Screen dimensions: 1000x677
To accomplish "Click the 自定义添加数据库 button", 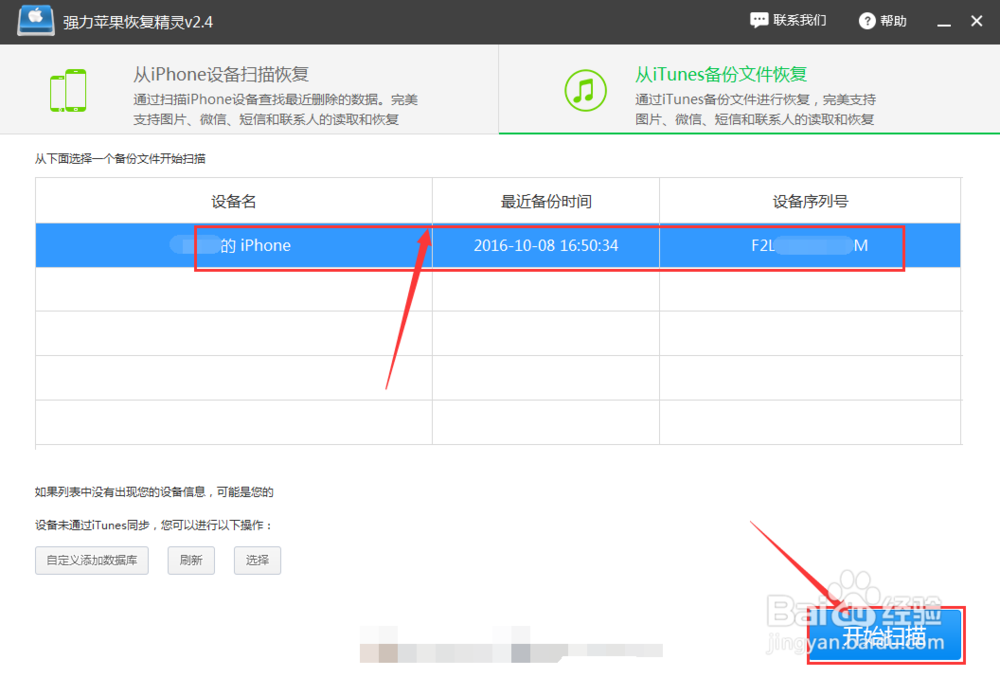I will [x=92, y=560].
